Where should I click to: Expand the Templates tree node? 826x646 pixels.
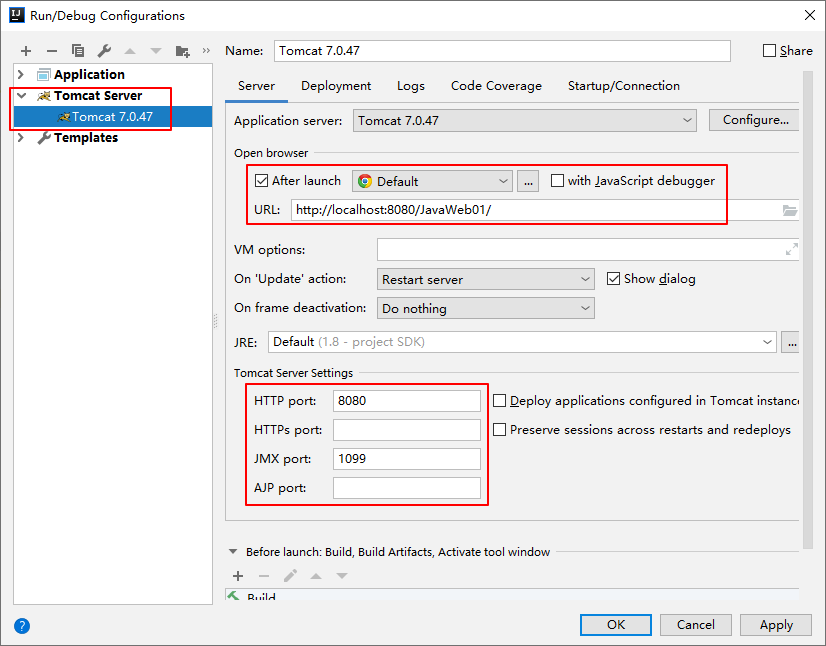[21, 138]
